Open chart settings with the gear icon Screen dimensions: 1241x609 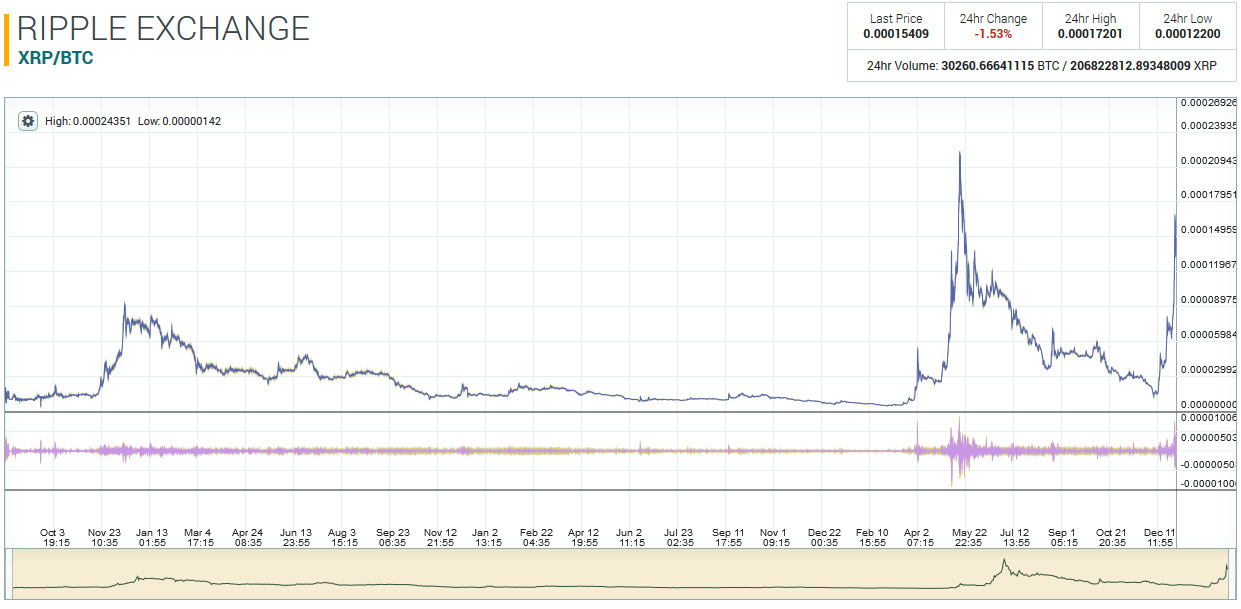[x=28, y=121]
